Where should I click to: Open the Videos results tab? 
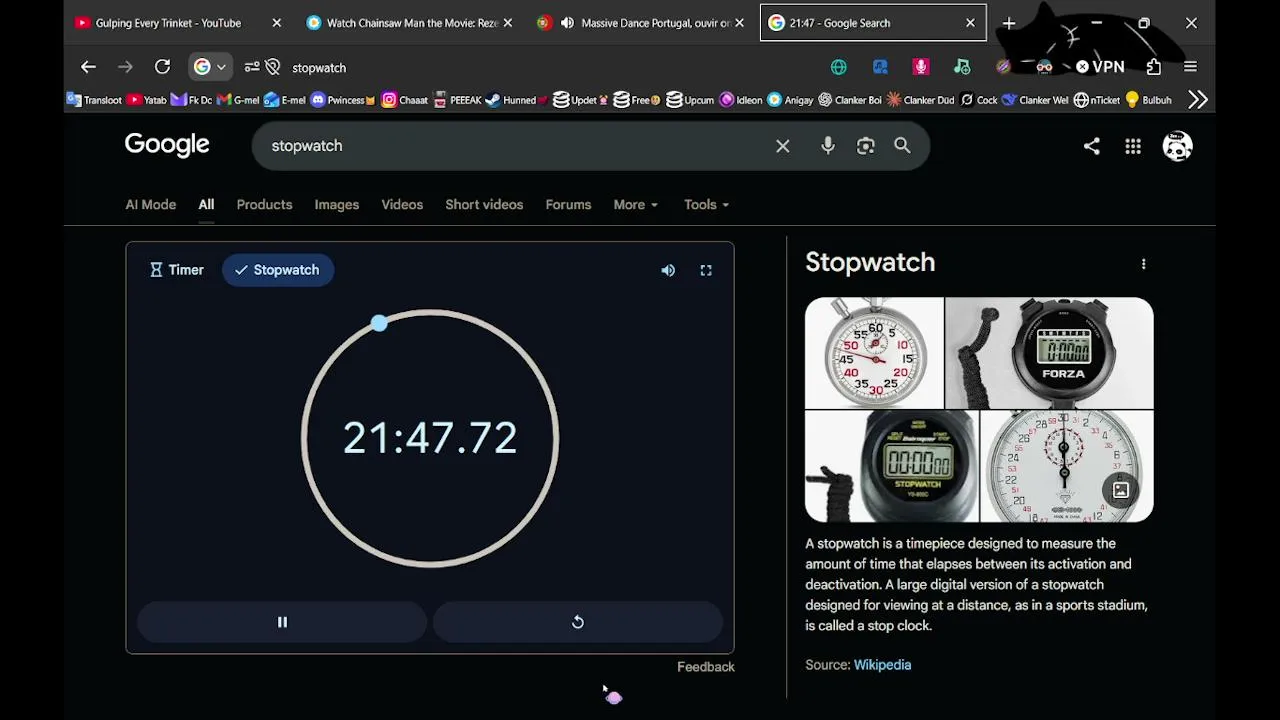tap(402, 204)
